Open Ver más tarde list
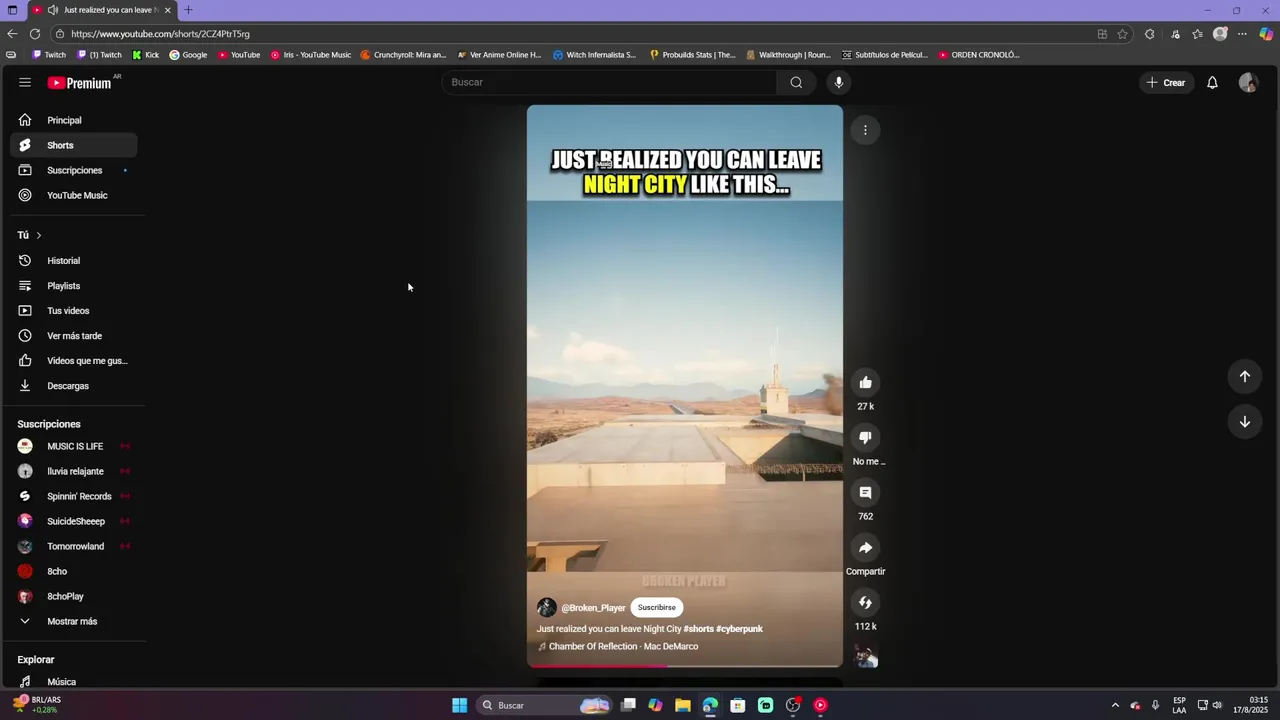This screenshot has height=720, width=1280. [x=73, y=336]
